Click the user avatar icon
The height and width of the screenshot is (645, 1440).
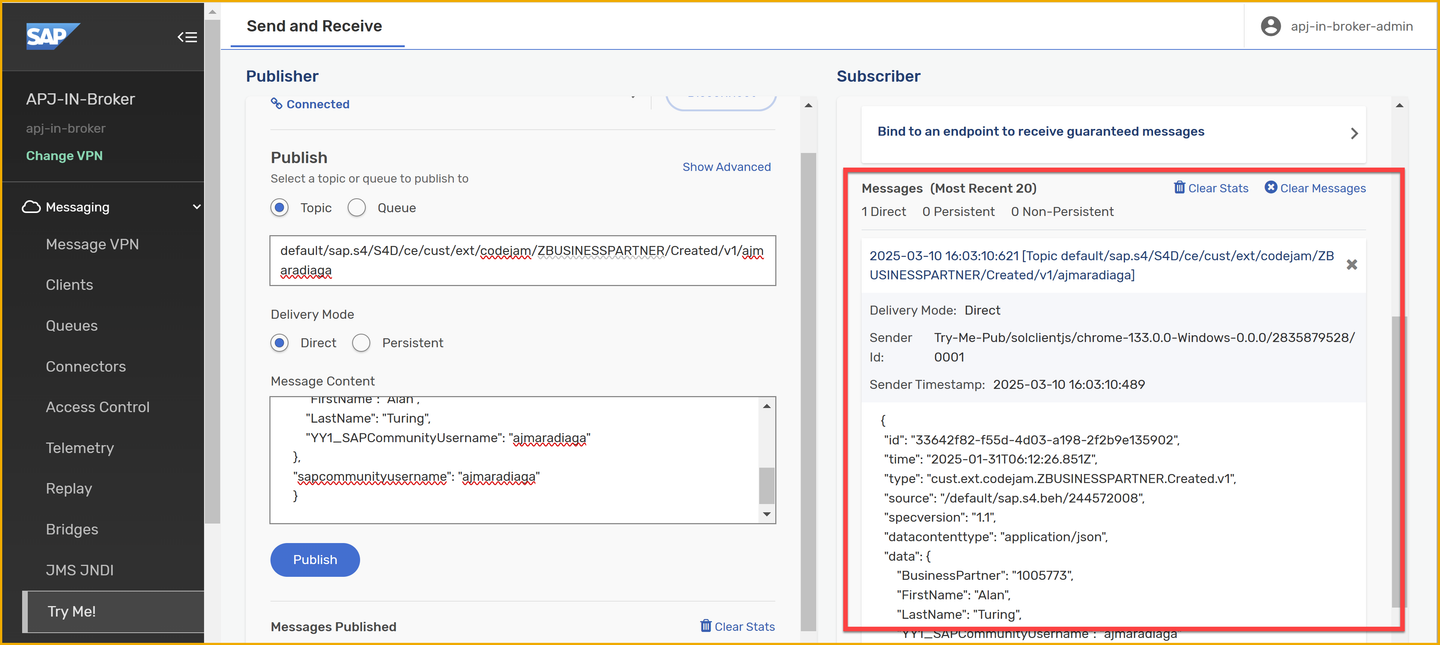(x=1271, y=26)
